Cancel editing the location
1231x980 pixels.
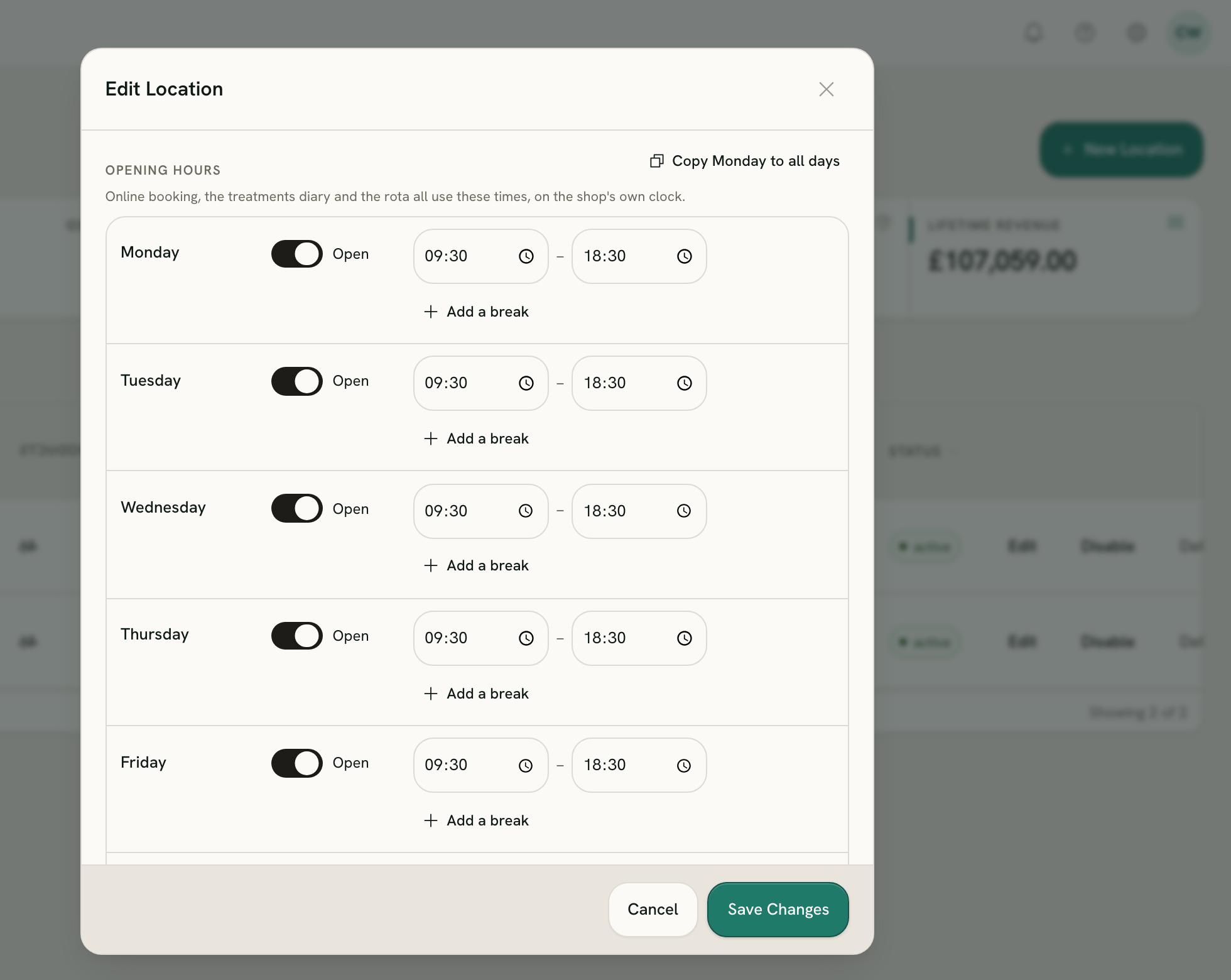(x=653, y=910)
